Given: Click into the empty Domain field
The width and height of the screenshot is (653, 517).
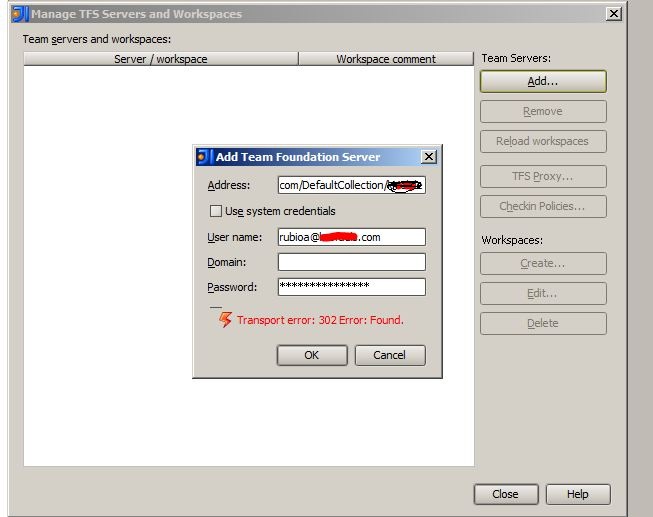Looking at the screenshot, I should pos(351,262).
